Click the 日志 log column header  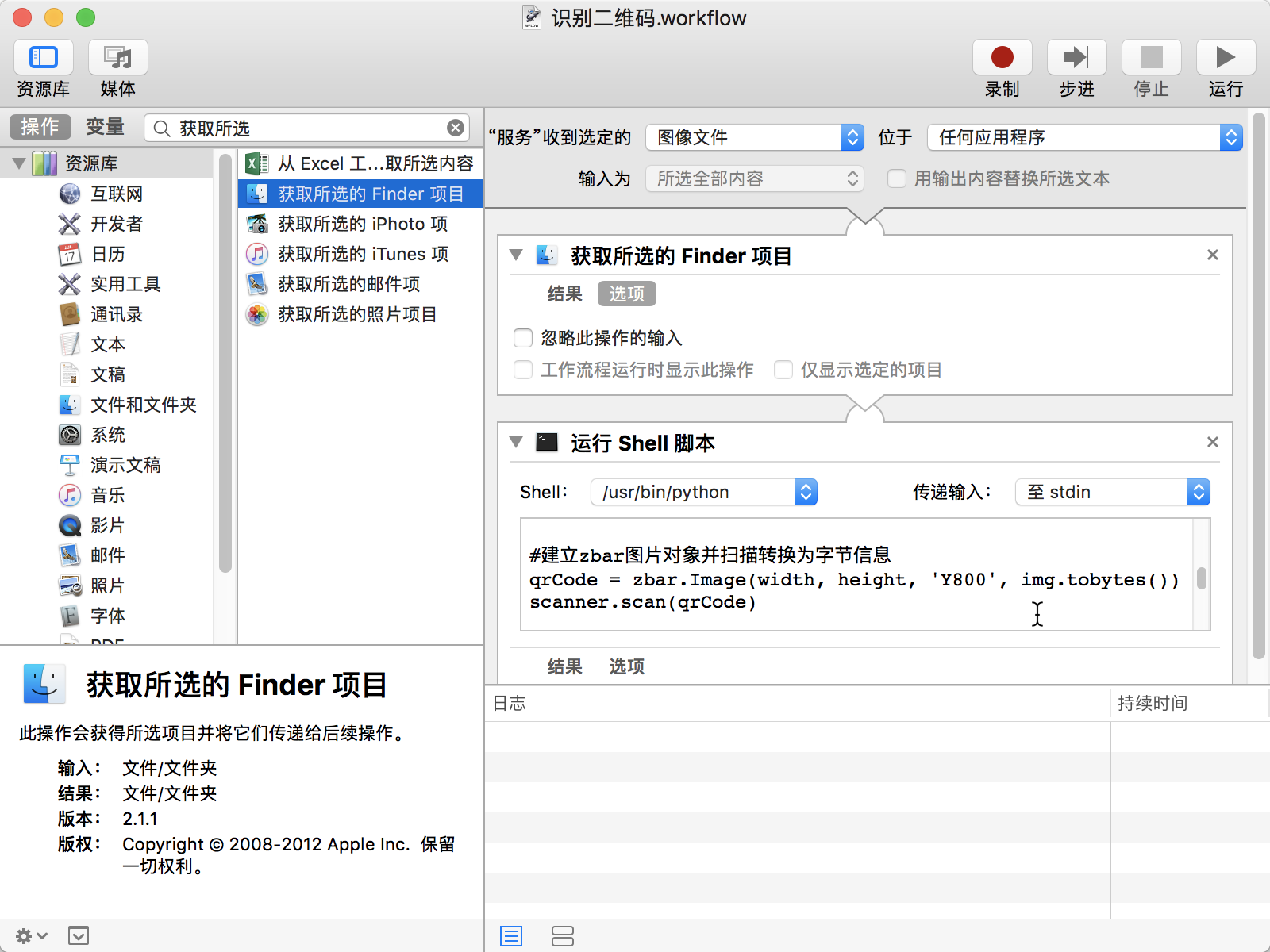797,704
